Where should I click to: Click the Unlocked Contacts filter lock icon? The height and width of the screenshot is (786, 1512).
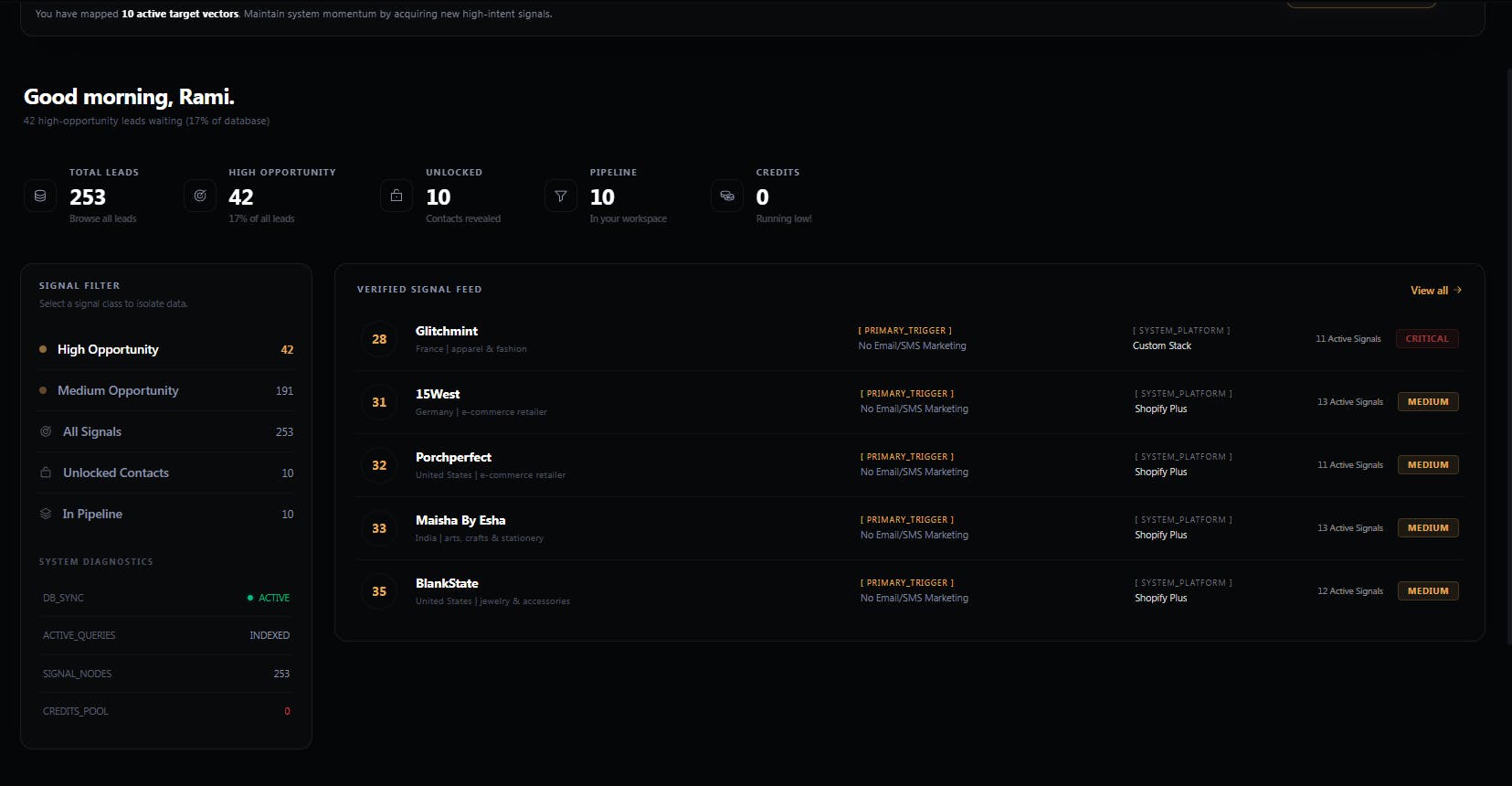point(46,473)
